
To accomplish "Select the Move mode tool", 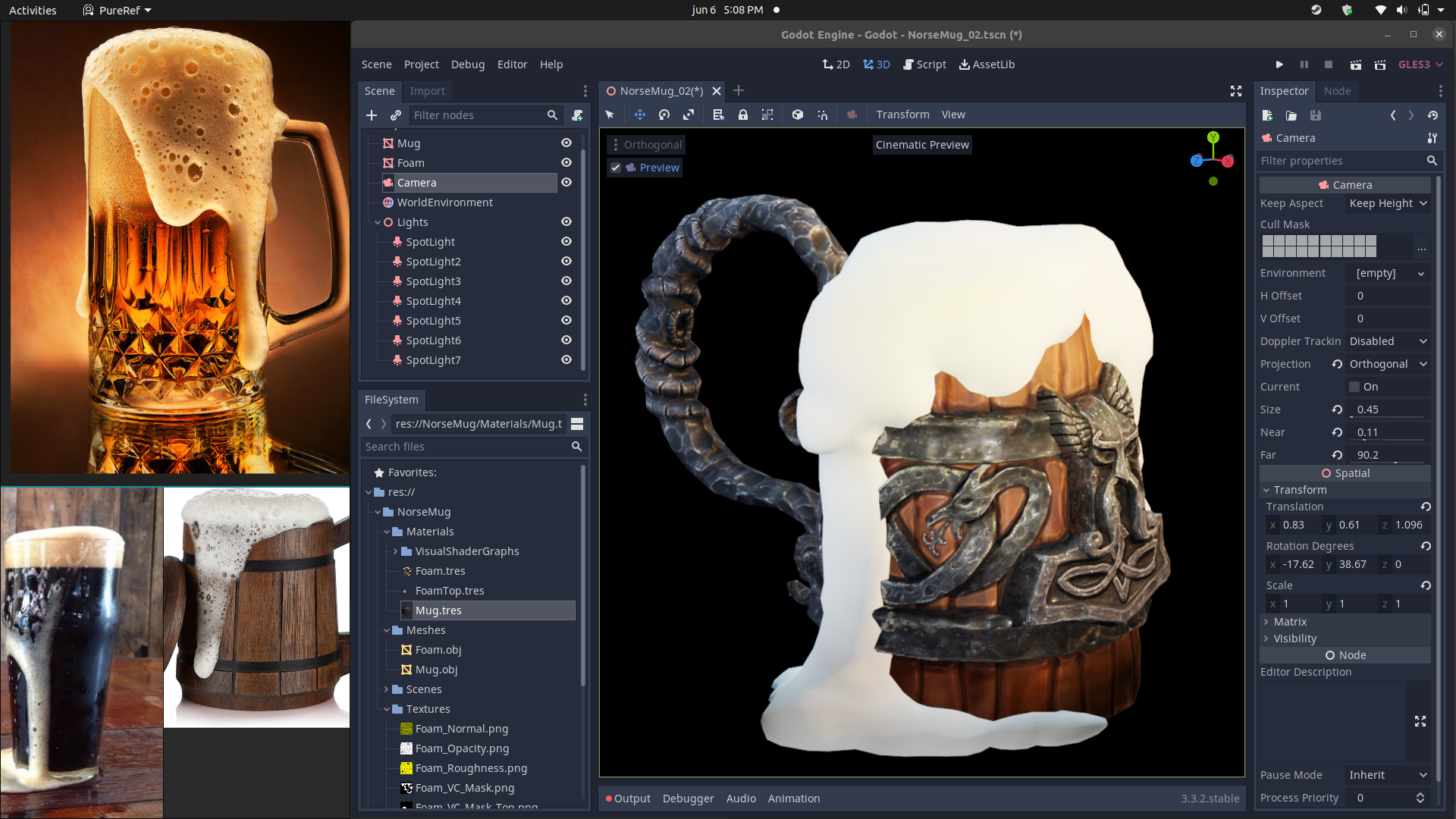I will [639, 115].
